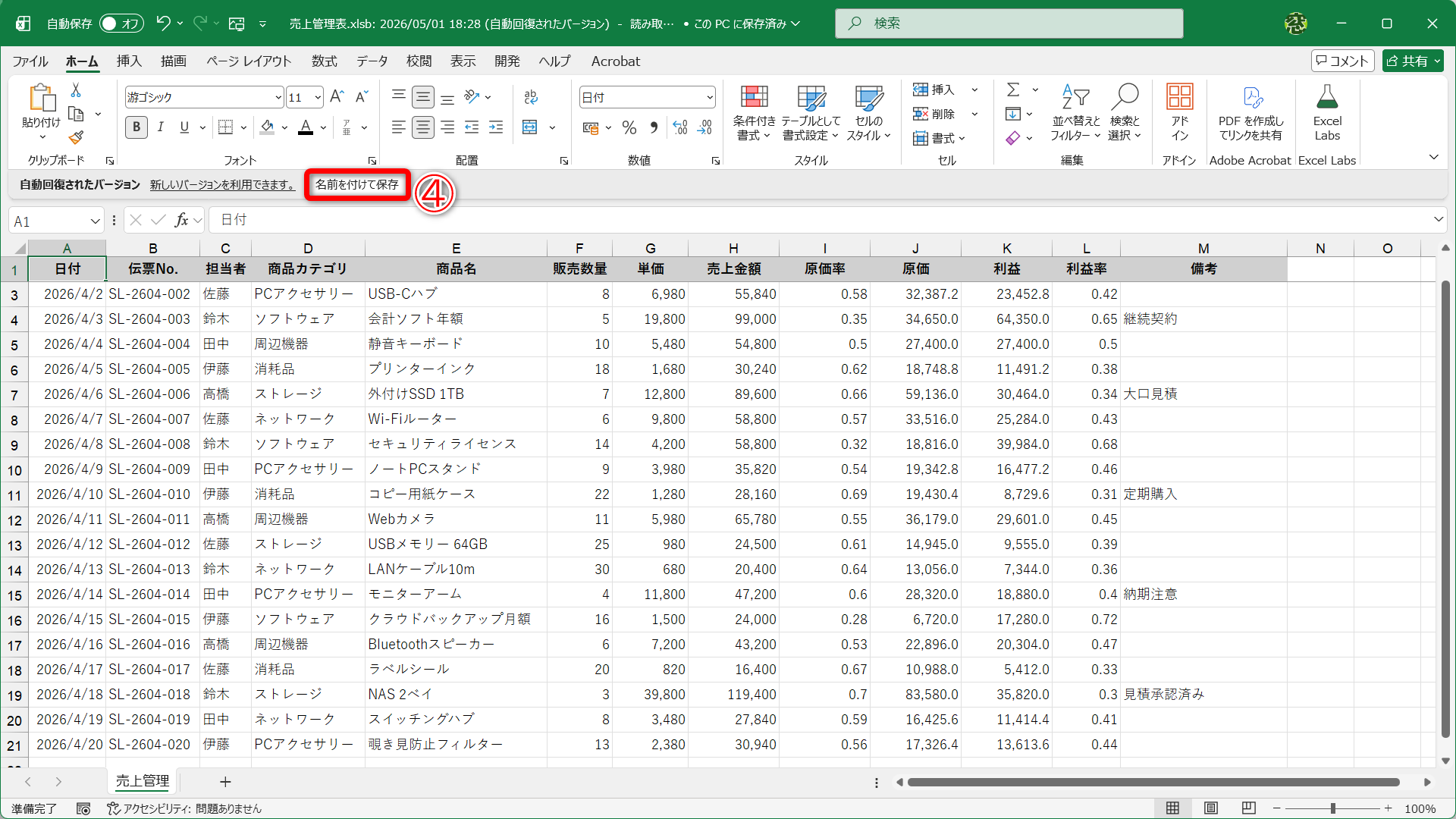Click the コメント button
The image size is (1456, 819).
pos(1342,61)
